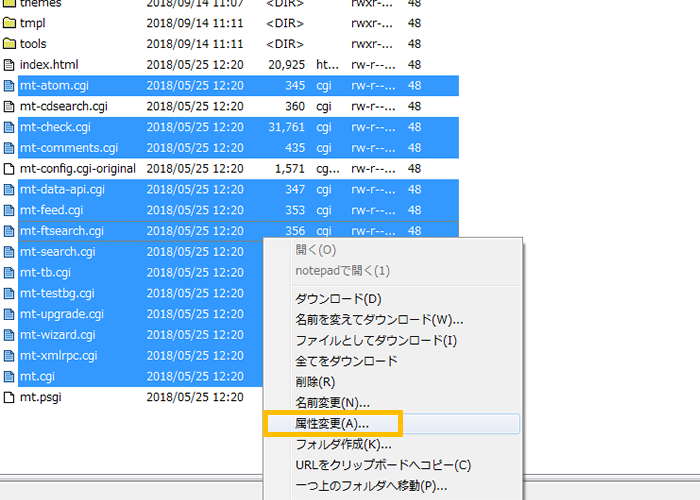700x500 pixels.
Task: Click the mt-search.cgi file icon
Action: point(9,252)
